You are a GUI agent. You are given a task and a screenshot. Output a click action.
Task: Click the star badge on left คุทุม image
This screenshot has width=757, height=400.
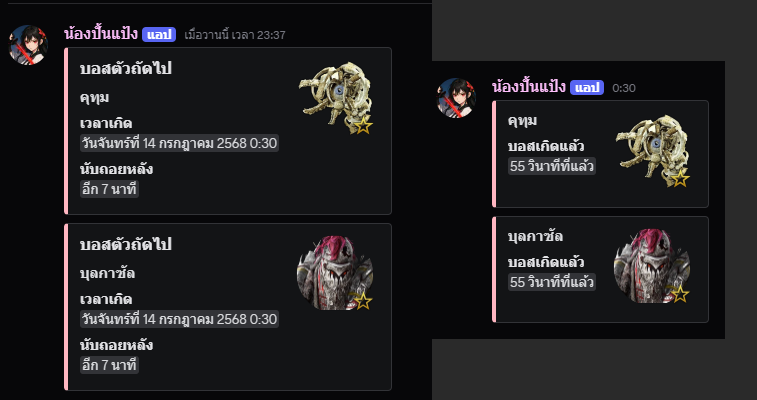[363, 126]
